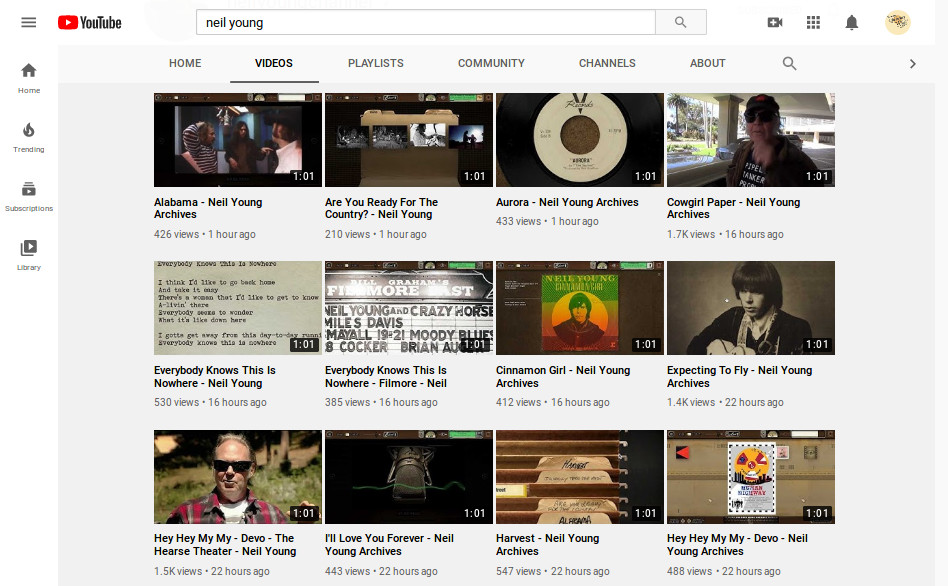Open the Expecting To Fly thumbnail
Viewport: 948px width, 586px height.
tap(751, 308)
